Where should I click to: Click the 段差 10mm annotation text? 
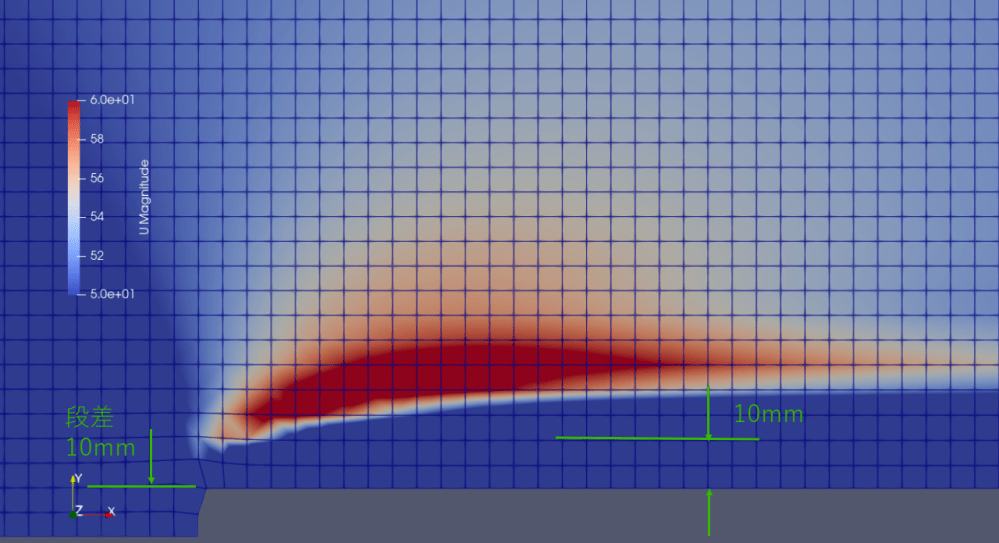click(98, 432)
